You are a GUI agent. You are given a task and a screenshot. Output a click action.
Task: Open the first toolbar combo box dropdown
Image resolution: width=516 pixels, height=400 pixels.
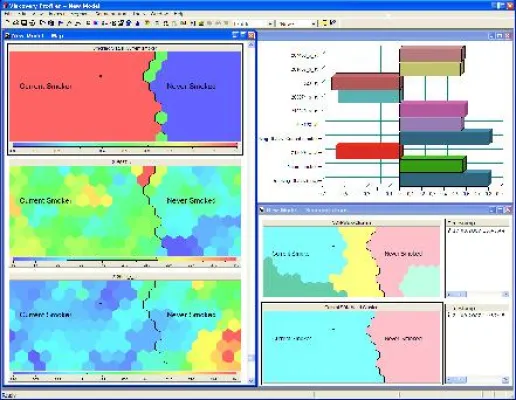(270, 24)
